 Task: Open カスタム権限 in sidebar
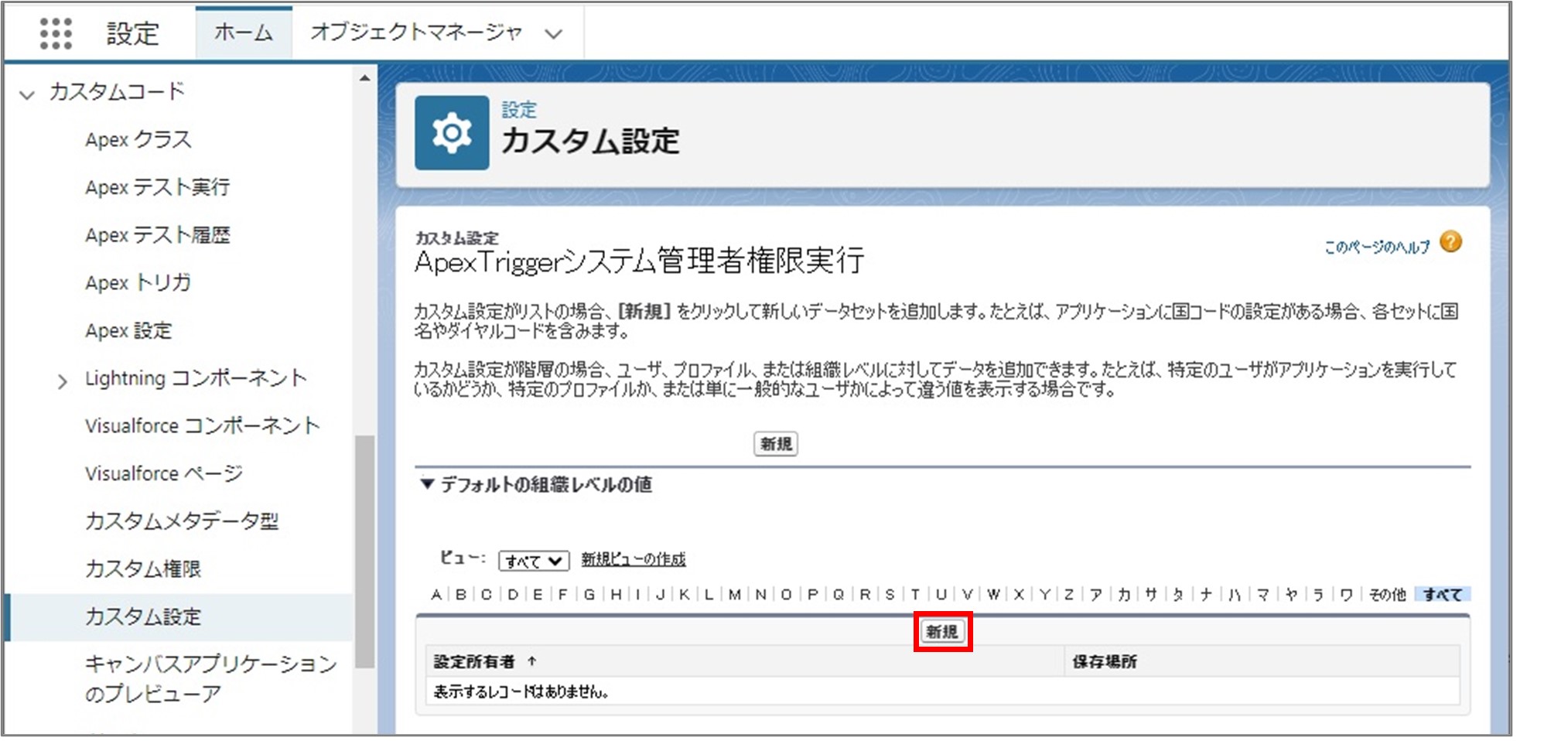(x=143, y=569)
